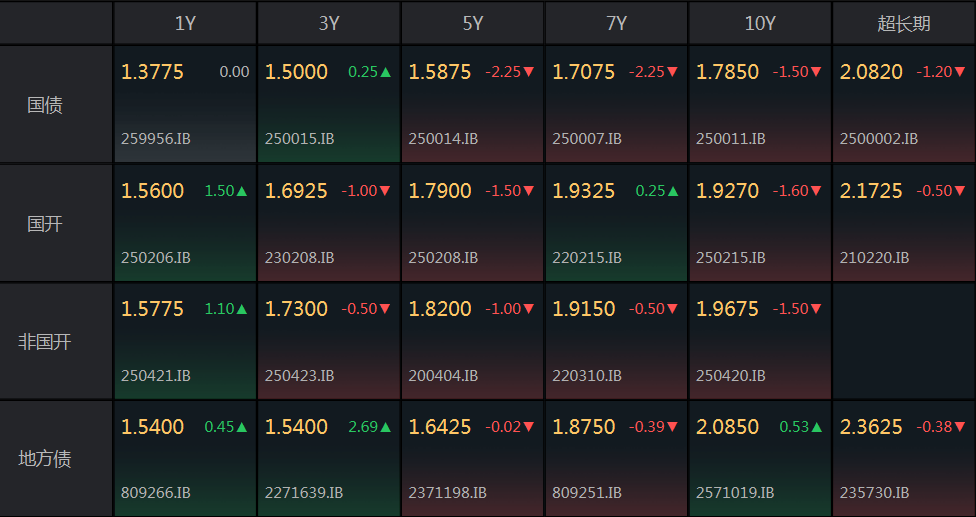The image size is (976, 517).
Task: Select the 国债 row label
Action: click(45, 104)
